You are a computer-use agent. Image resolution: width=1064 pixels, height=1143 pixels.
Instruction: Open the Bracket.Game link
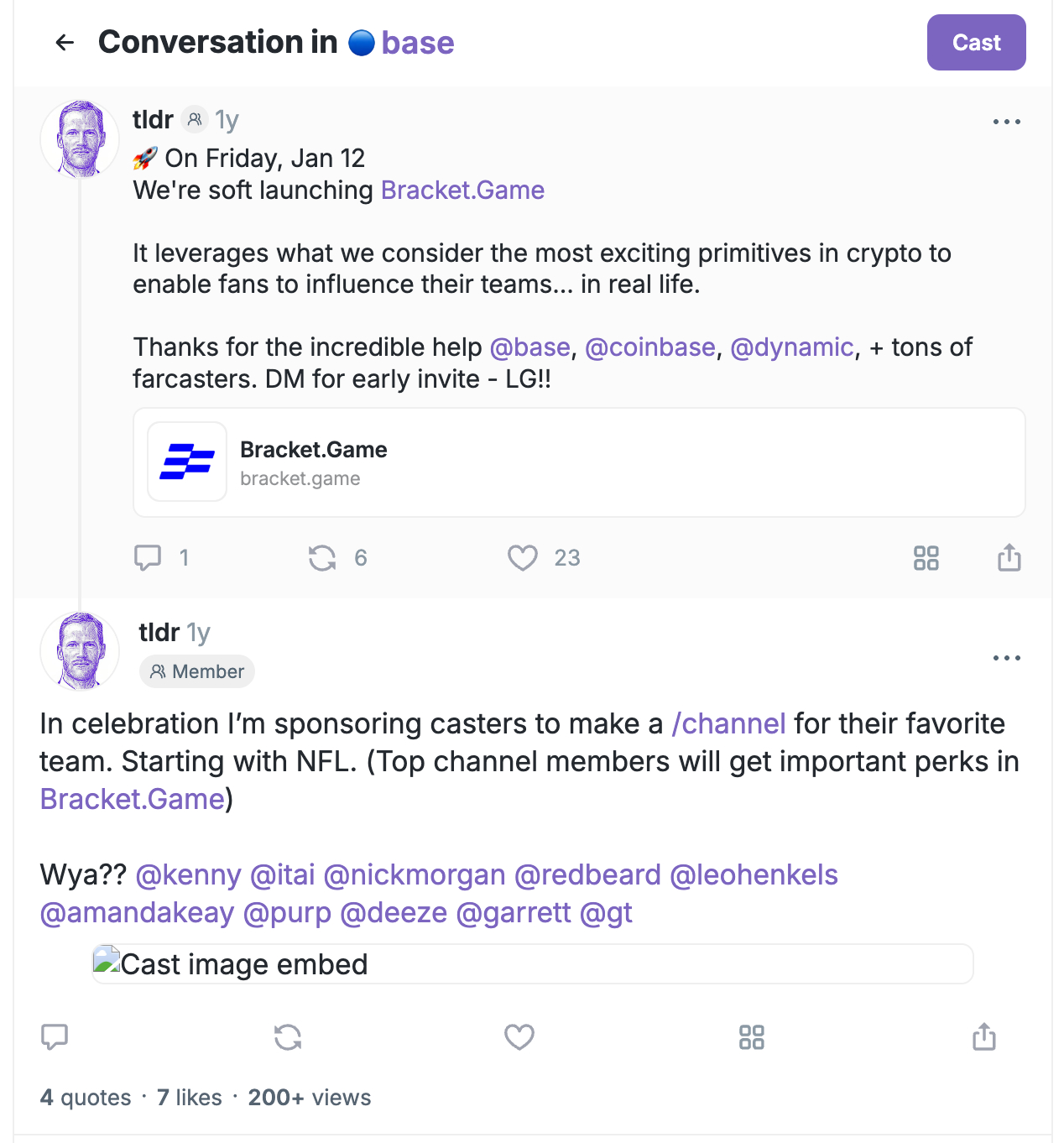pyautogui.click(x=462, y=190)
